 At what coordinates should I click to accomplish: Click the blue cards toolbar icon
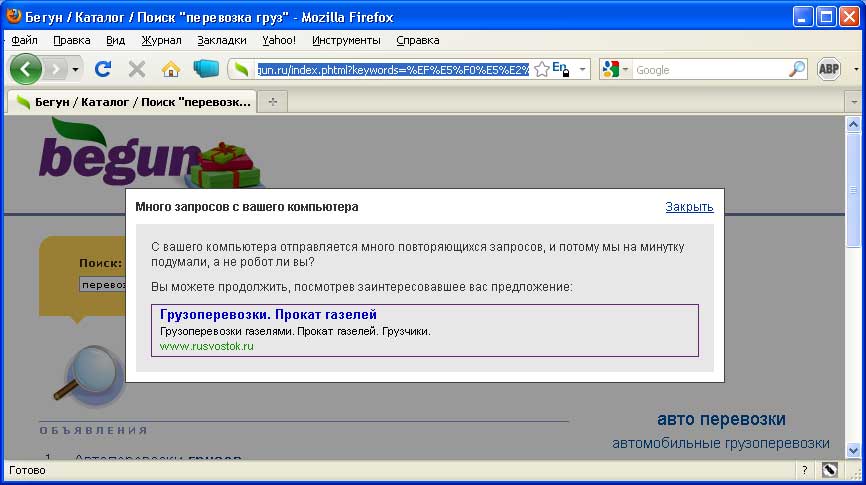[206, 68]
